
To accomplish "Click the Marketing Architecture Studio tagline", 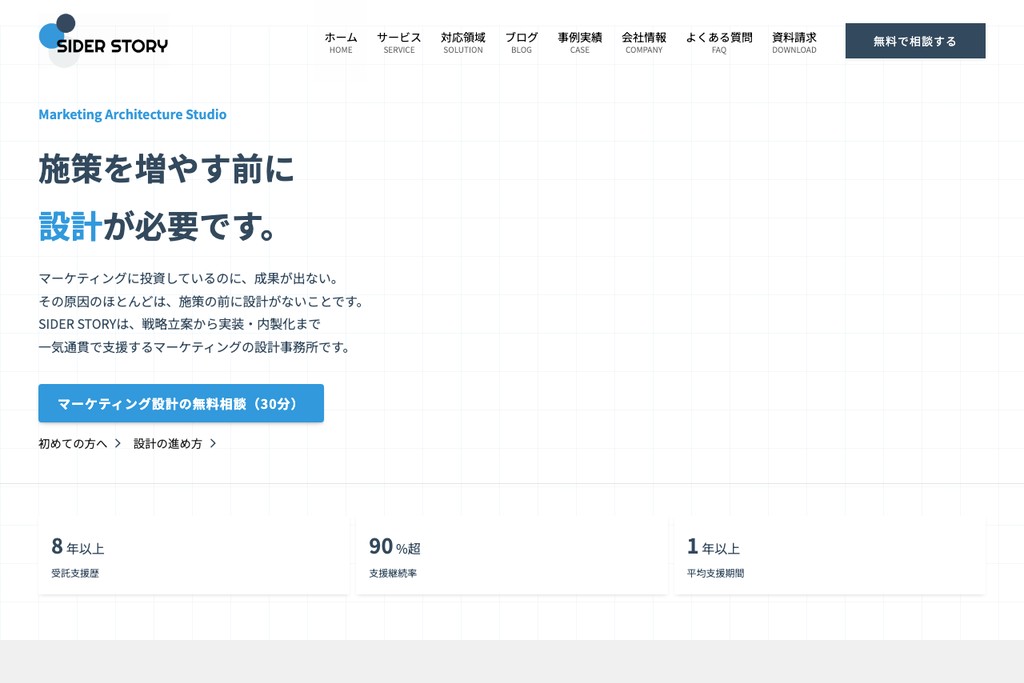I will coord(133,114).
